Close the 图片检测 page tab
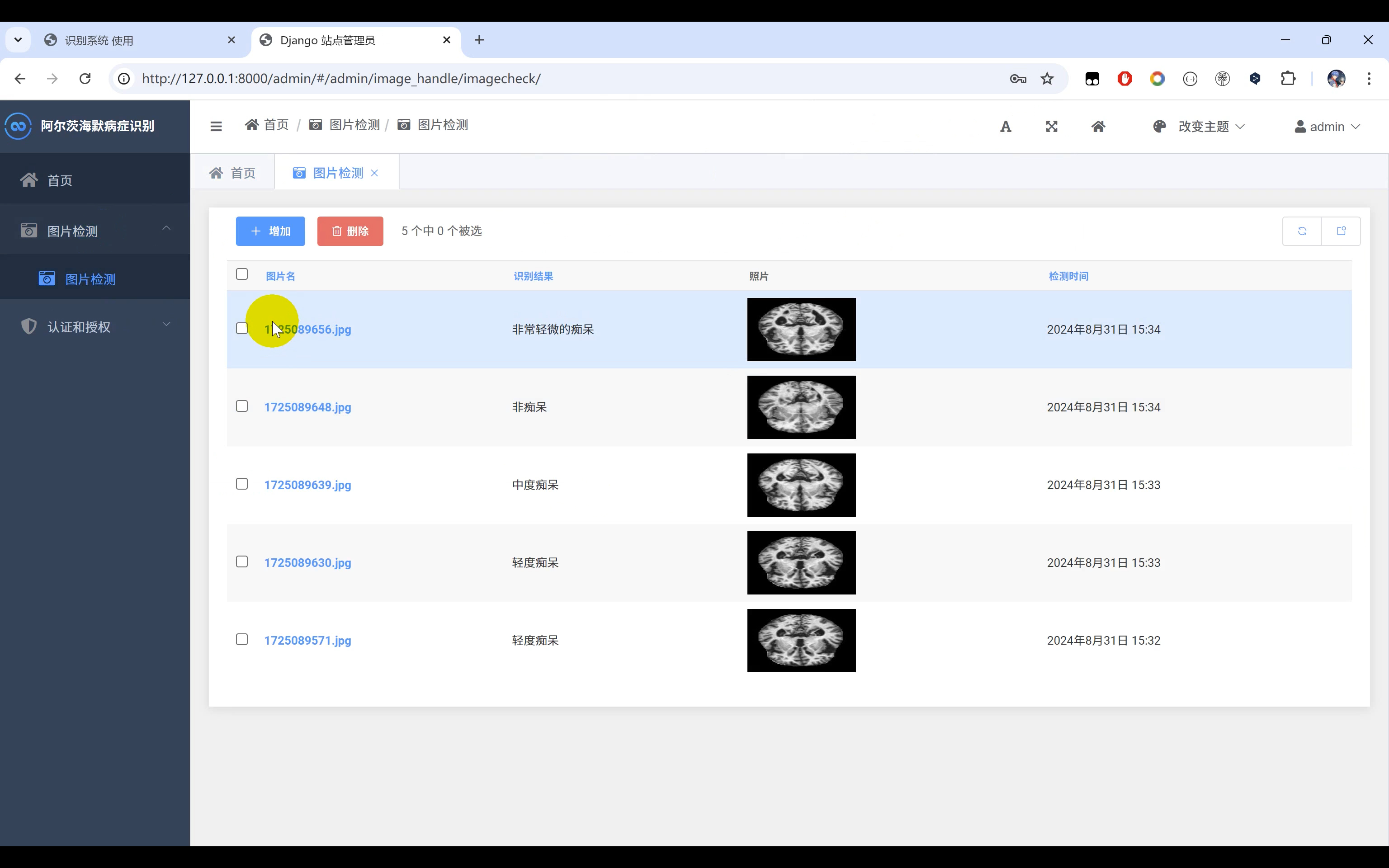Screen dimensions: 1389x868 (x=375, y=173)
